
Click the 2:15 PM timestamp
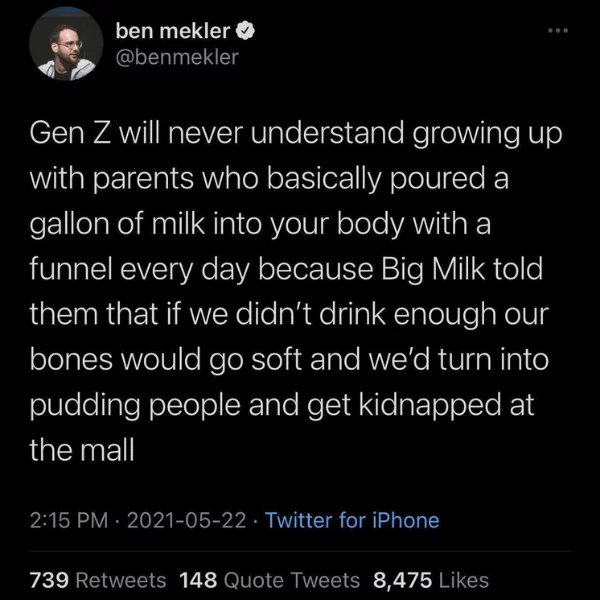point(69,520)
